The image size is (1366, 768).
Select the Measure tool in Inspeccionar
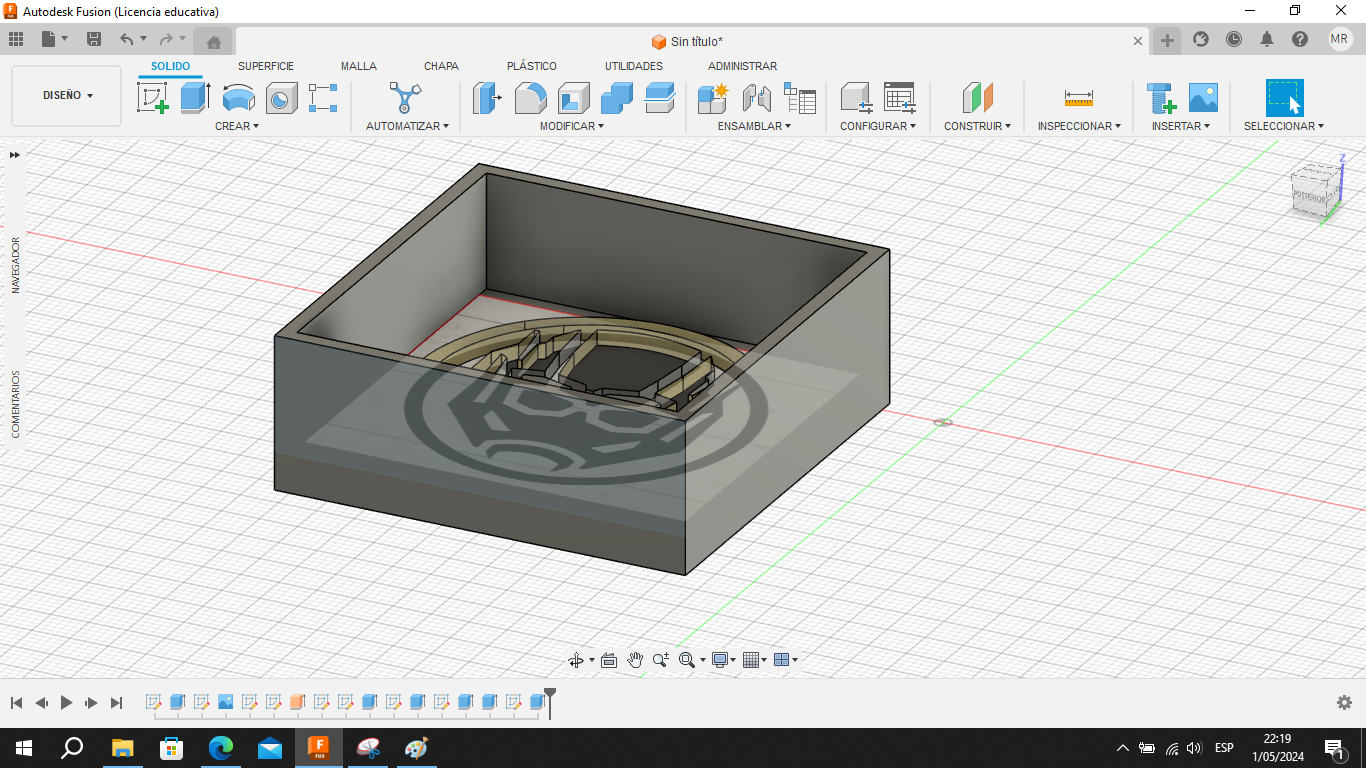[1078, 98]
